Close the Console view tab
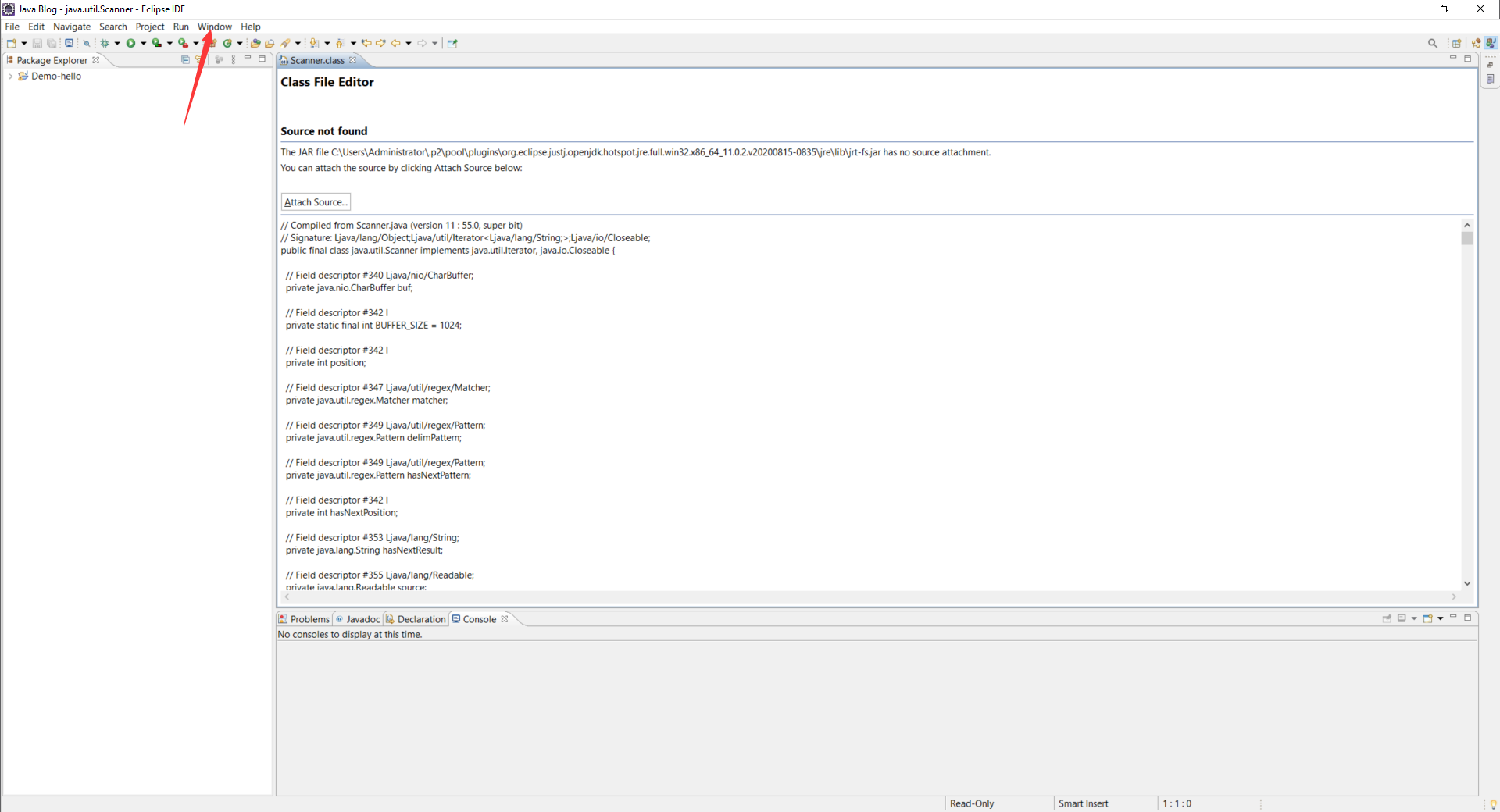 pos(505,618)
